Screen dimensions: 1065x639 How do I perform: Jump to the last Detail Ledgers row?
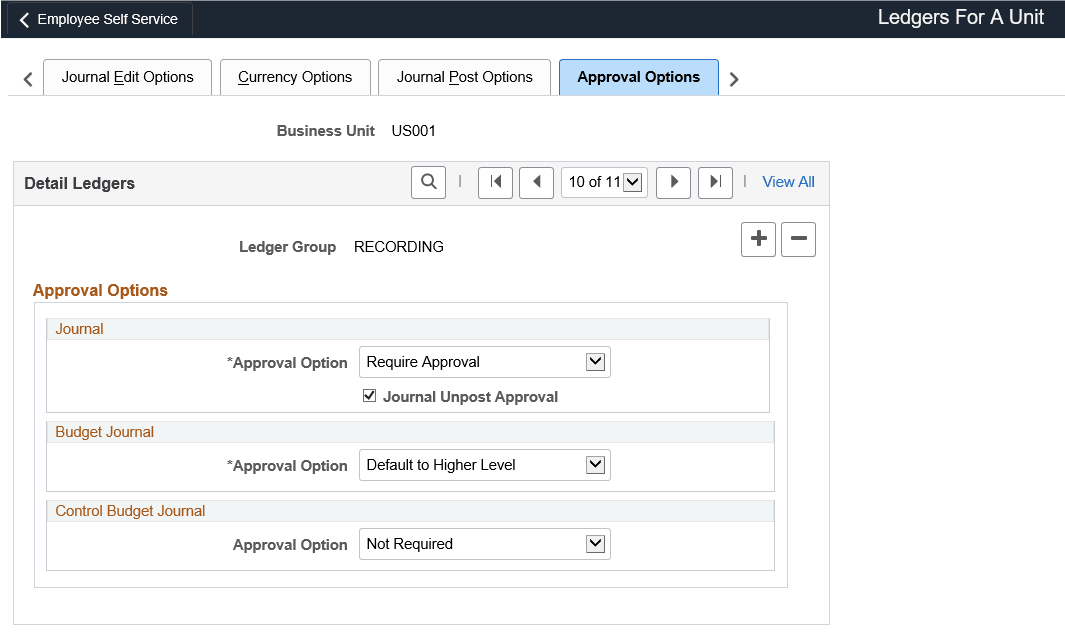click(715, 182)
